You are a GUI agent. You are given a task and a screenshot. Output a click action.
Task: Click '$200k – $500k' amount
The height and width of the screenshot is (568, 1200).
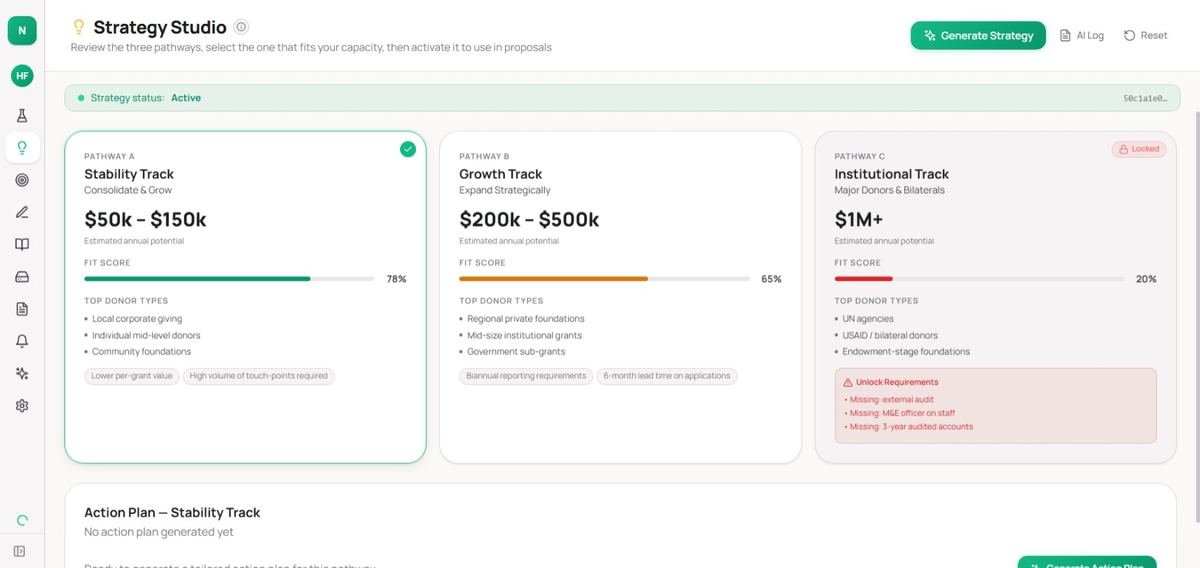(x=529, y=219)
